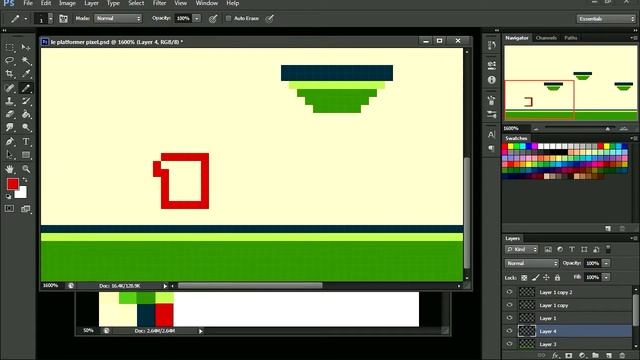Select the Move tool
640x360 pixels.
(26, 48)
